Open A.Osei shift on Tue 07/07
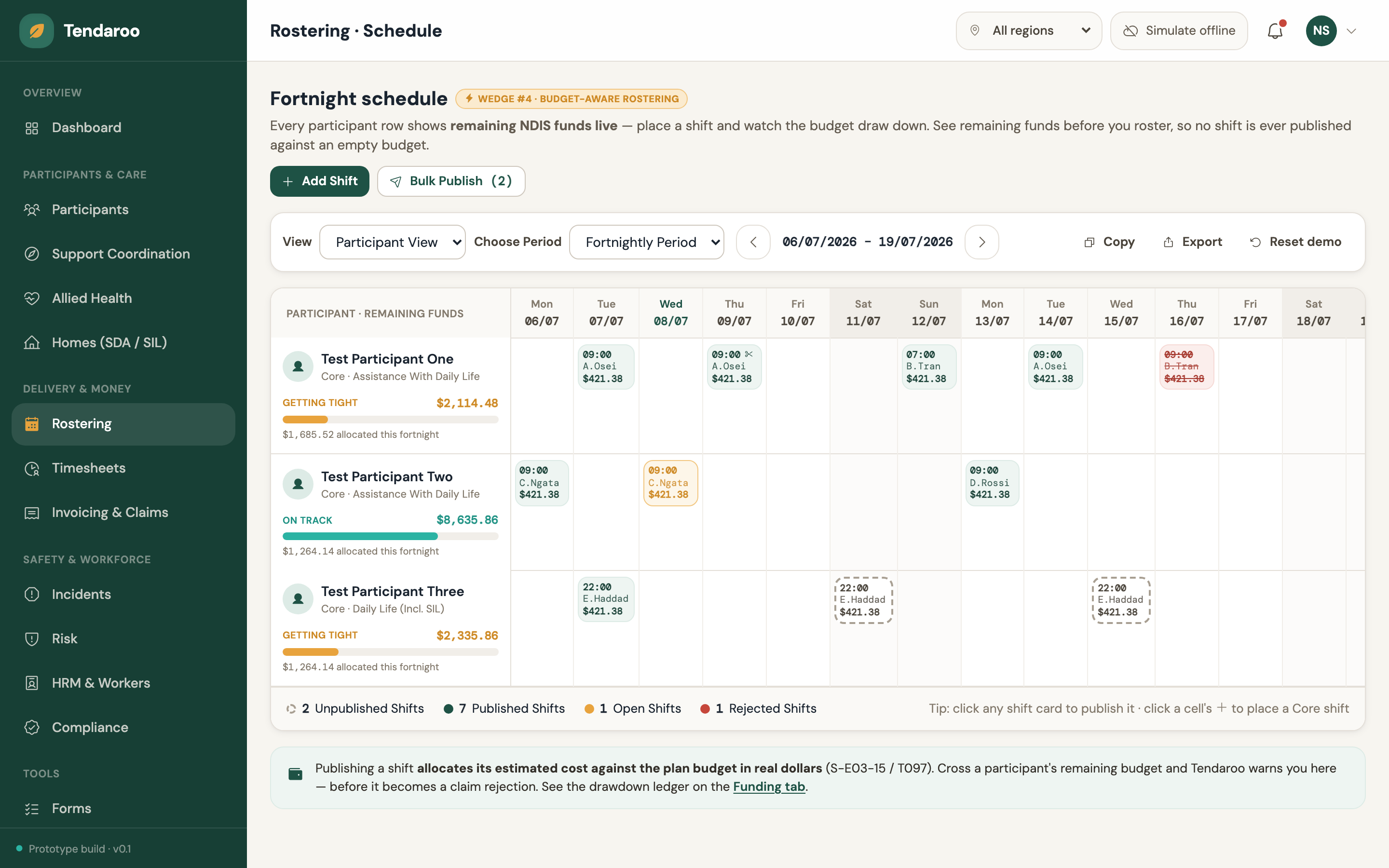Image resolution: width=1389 pixels, height=868 pixels. [606, 367]
